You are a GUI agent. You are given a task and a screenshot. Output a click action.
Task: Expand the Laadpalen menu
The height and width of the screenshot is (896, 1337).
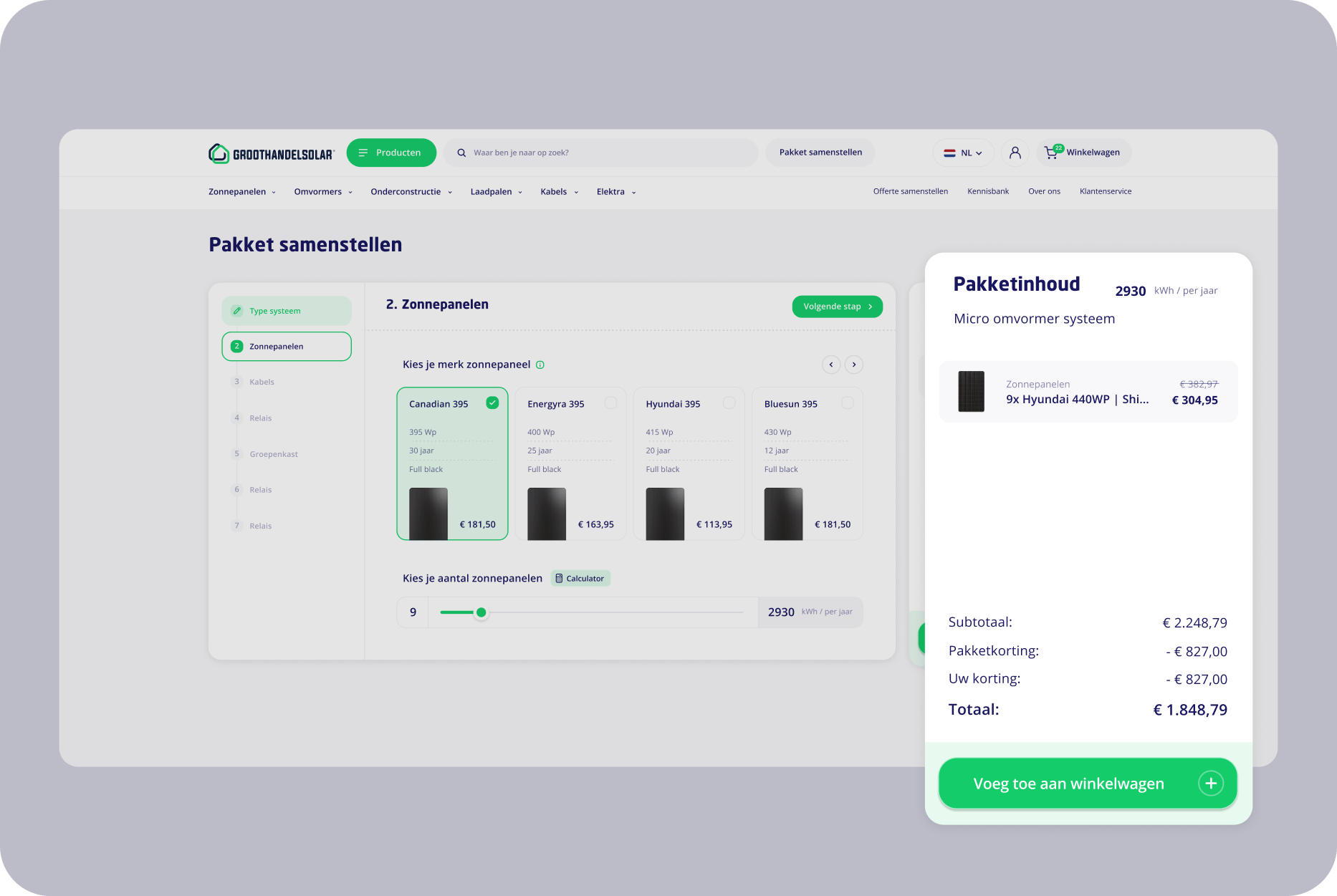point(497,192)
